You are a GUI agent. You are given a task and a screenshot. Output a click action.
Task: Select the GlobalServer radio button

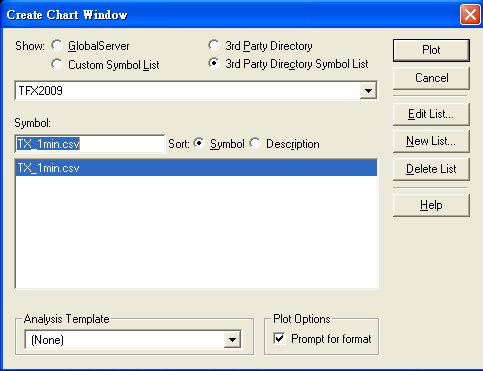click(57, 45)
